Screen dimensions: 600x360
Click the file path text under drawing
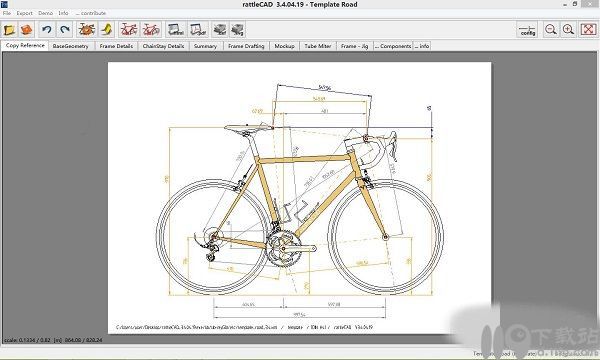pyautogui.click(x=245, y=327)
